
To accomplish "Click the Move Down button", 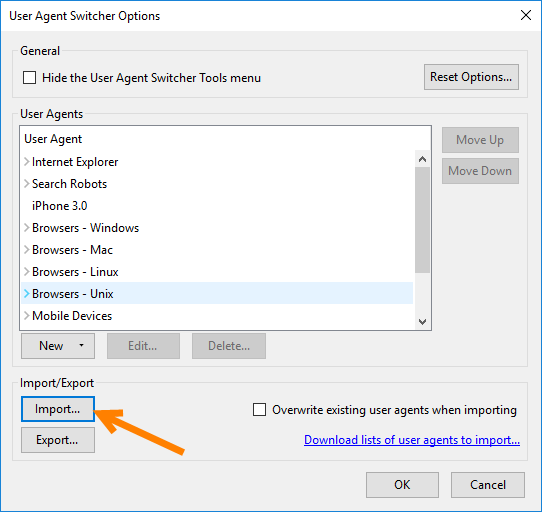I will pyautogui.click(x=480, y=171).
